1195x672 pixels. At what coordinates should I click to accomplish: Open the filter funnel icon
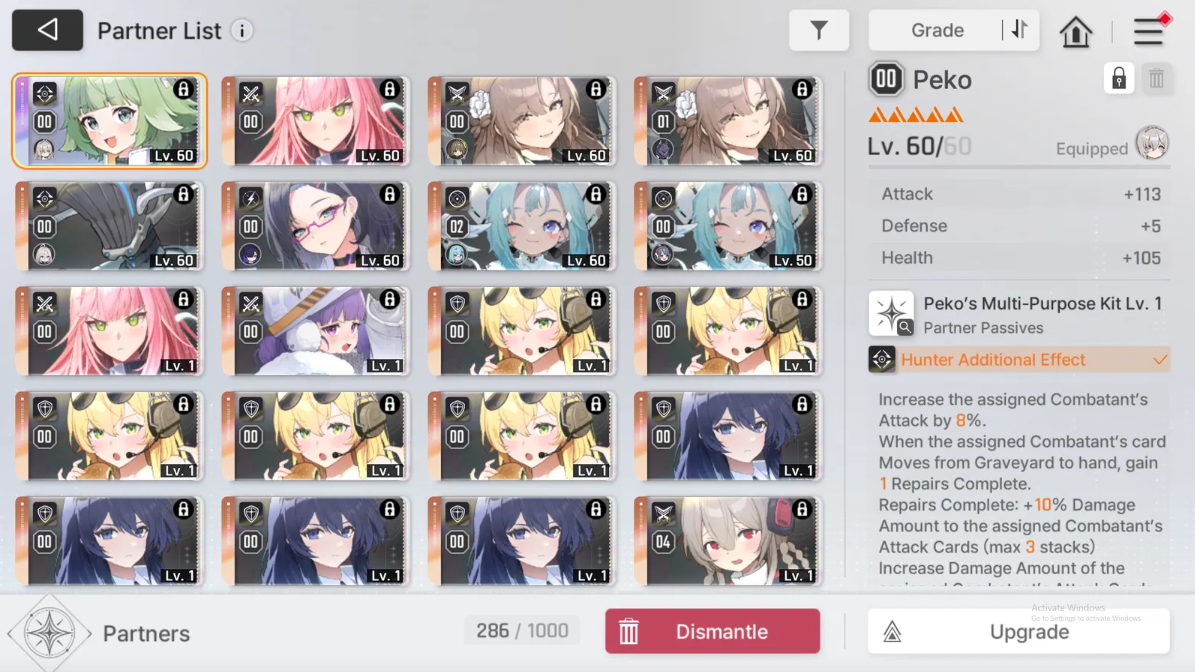(x=819, y=30)
